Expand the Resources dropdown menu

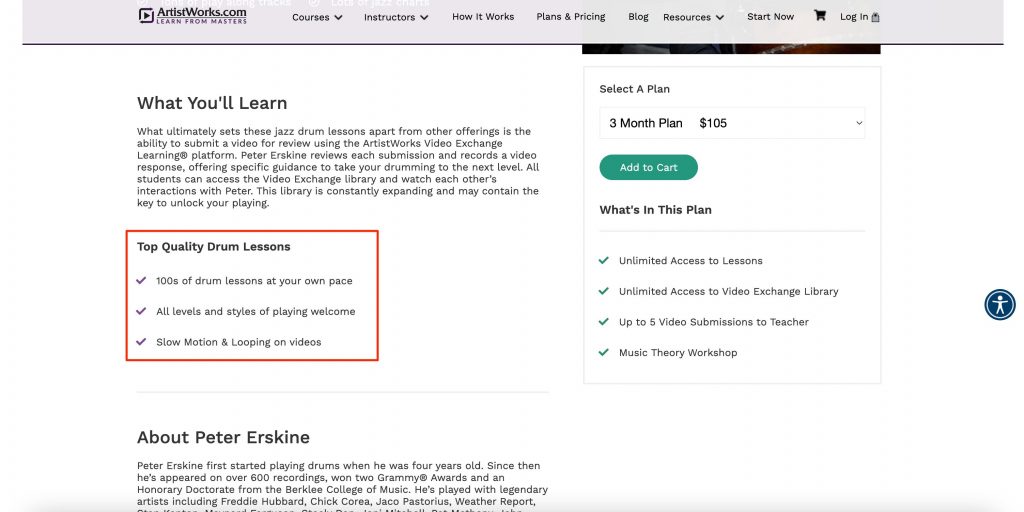[694, 18]
